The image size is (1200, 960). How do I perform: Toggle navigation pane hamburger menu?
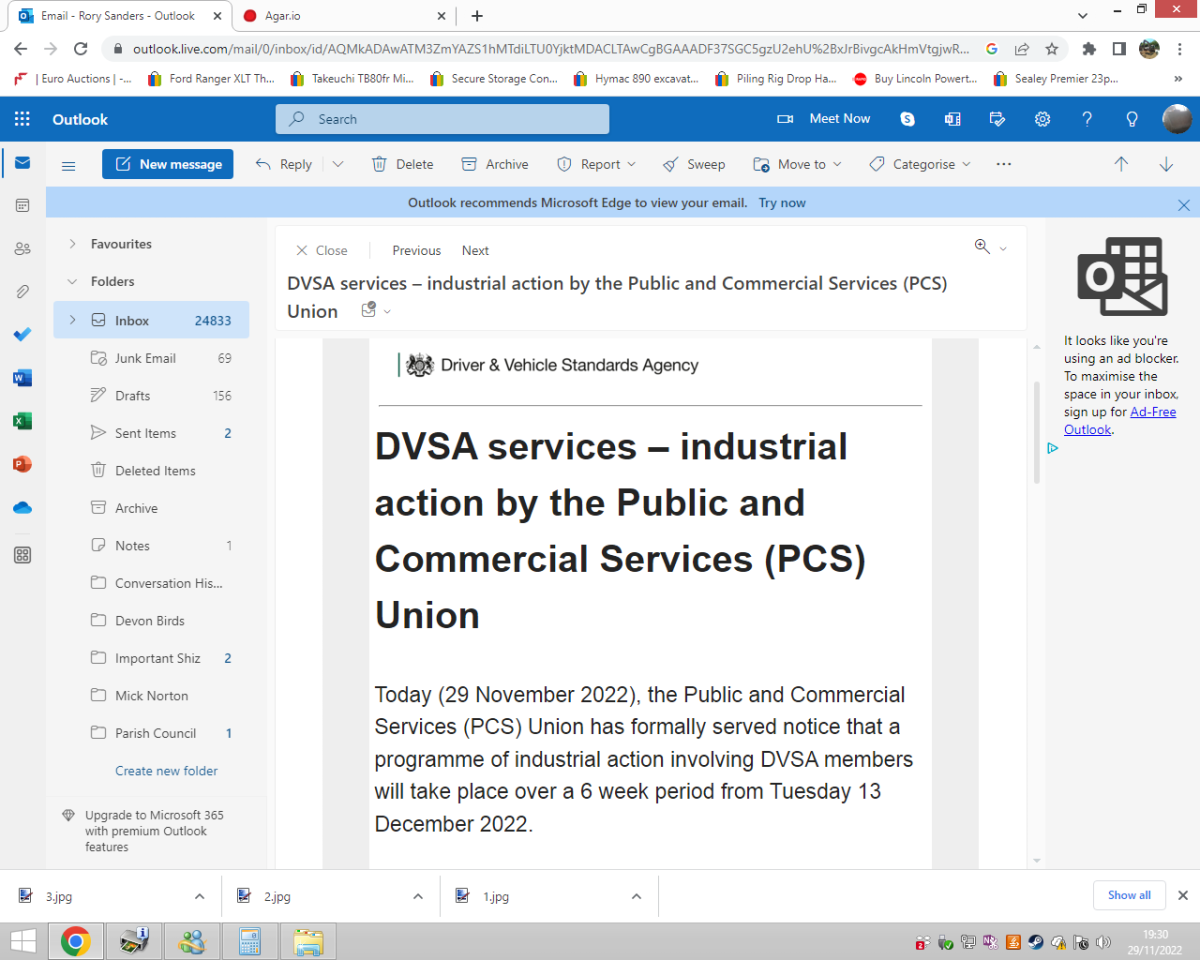tap(69, 165)
